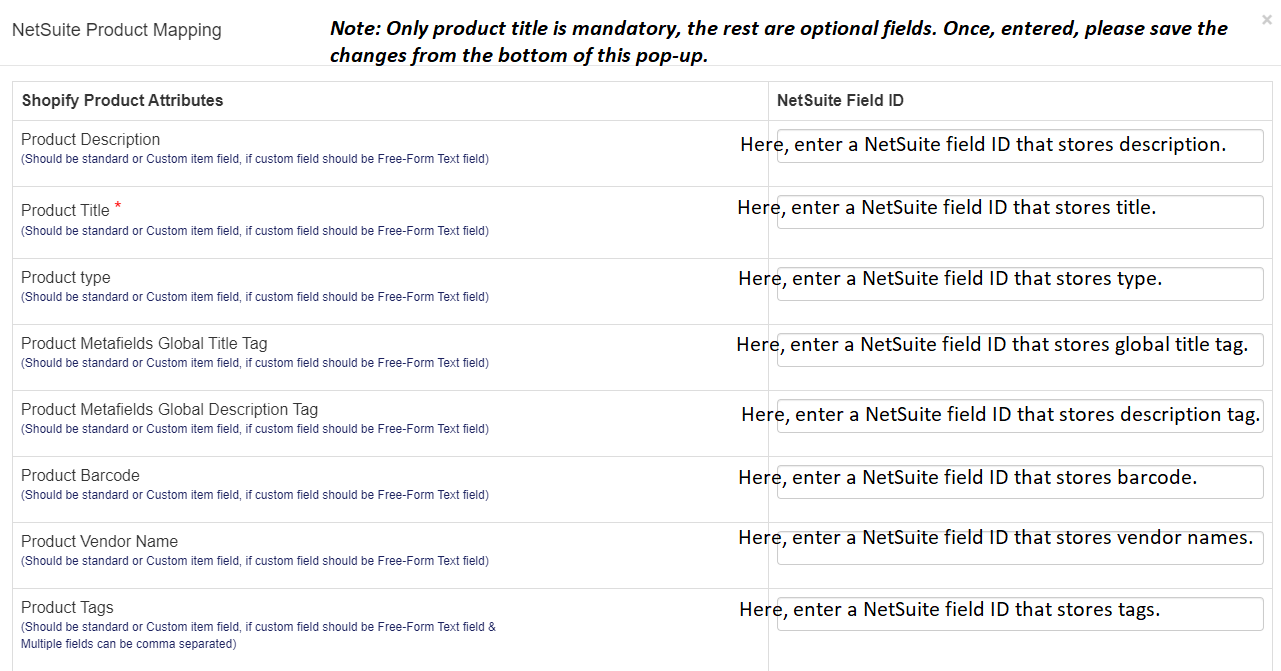Click the Product Description attribute label
1281x671 pixels.
tap(90, 140)
